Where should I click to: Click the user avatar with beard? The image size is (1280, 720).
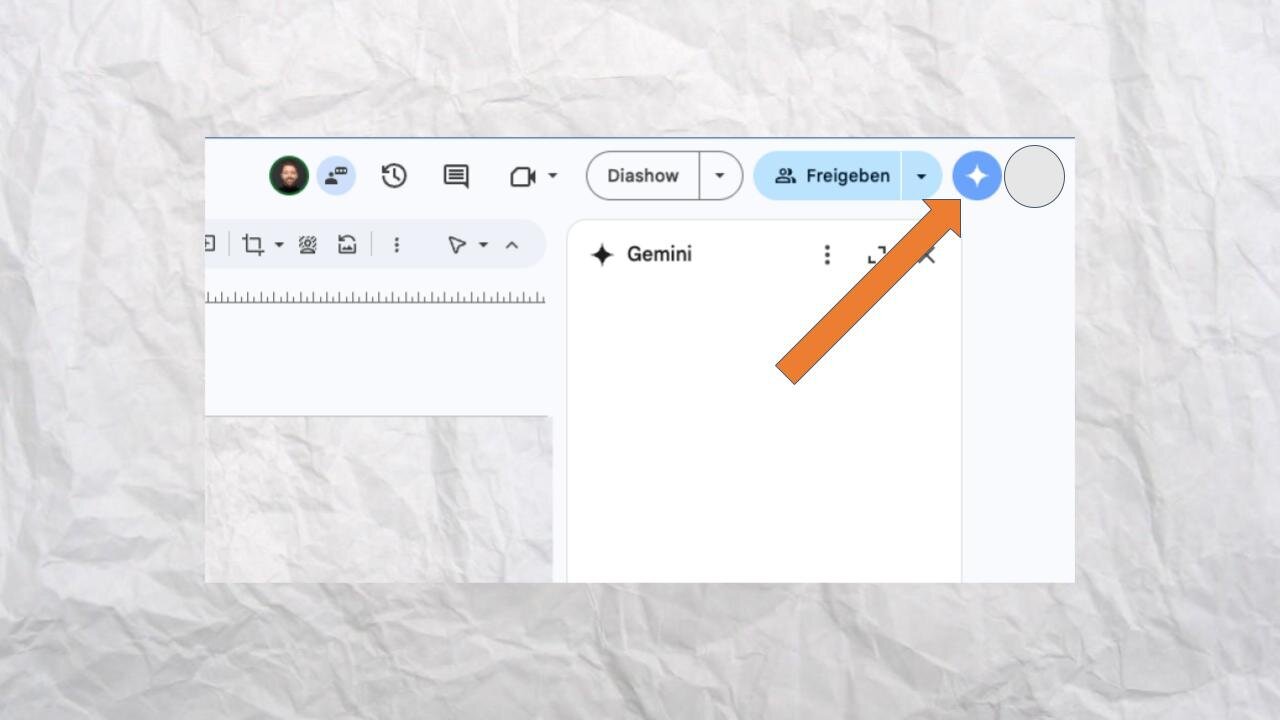coord(289,176)
